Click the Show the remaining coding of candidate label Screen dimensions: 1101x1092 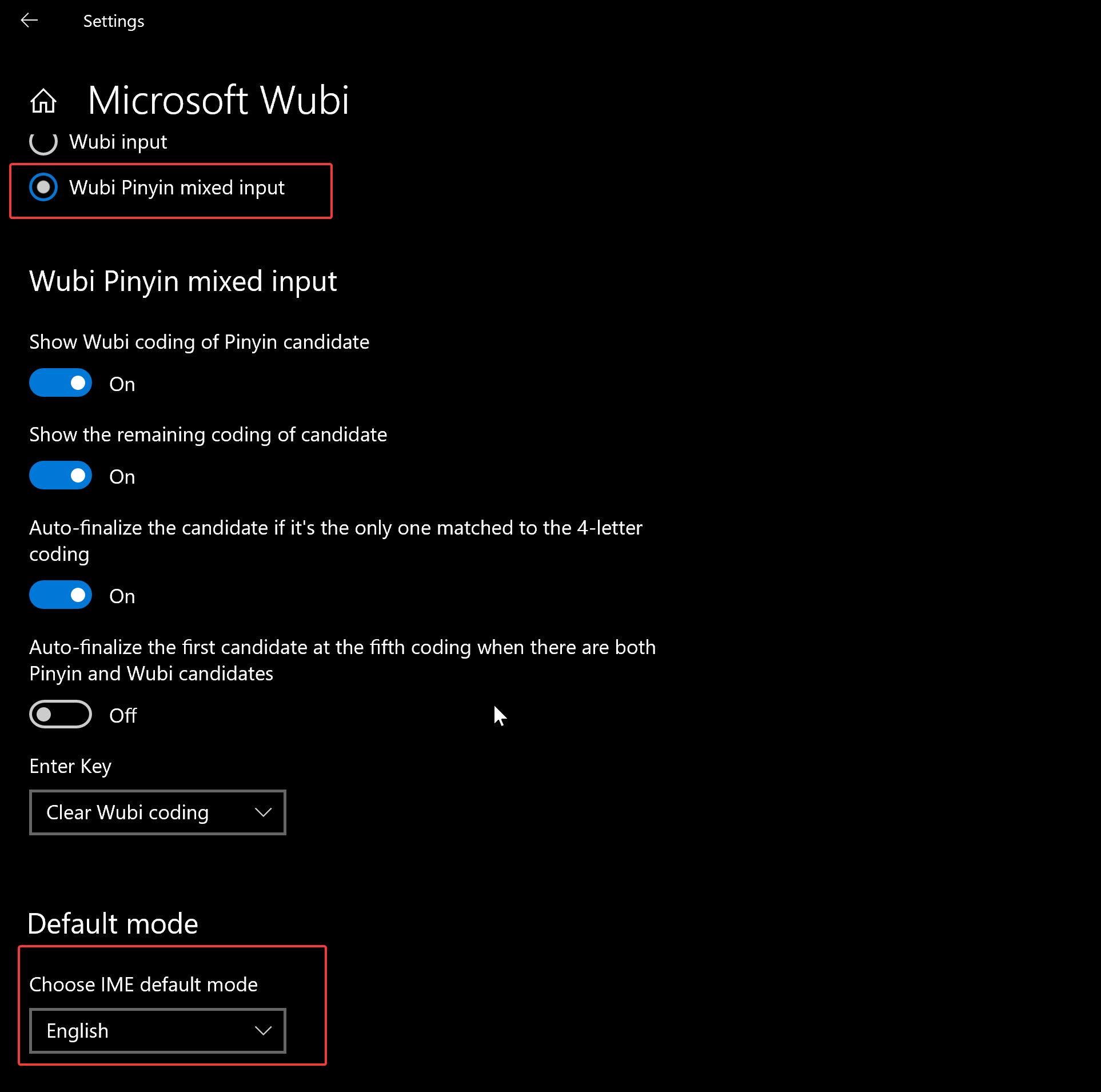point(208,435)
